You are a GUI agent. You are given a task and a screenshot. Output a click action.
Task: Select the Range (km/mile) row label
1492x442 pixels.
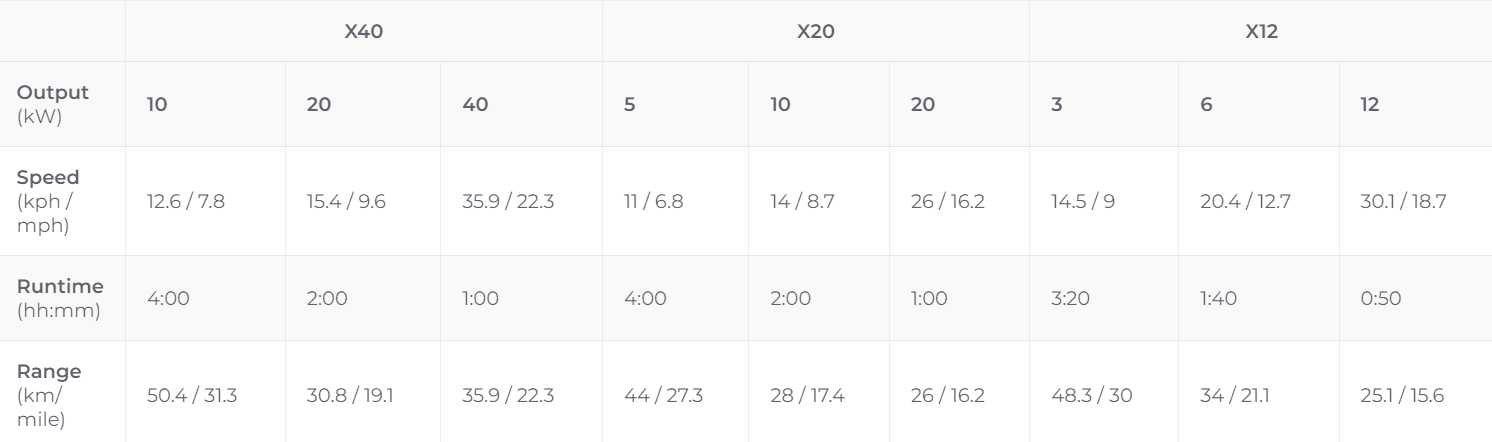point(49,395)
